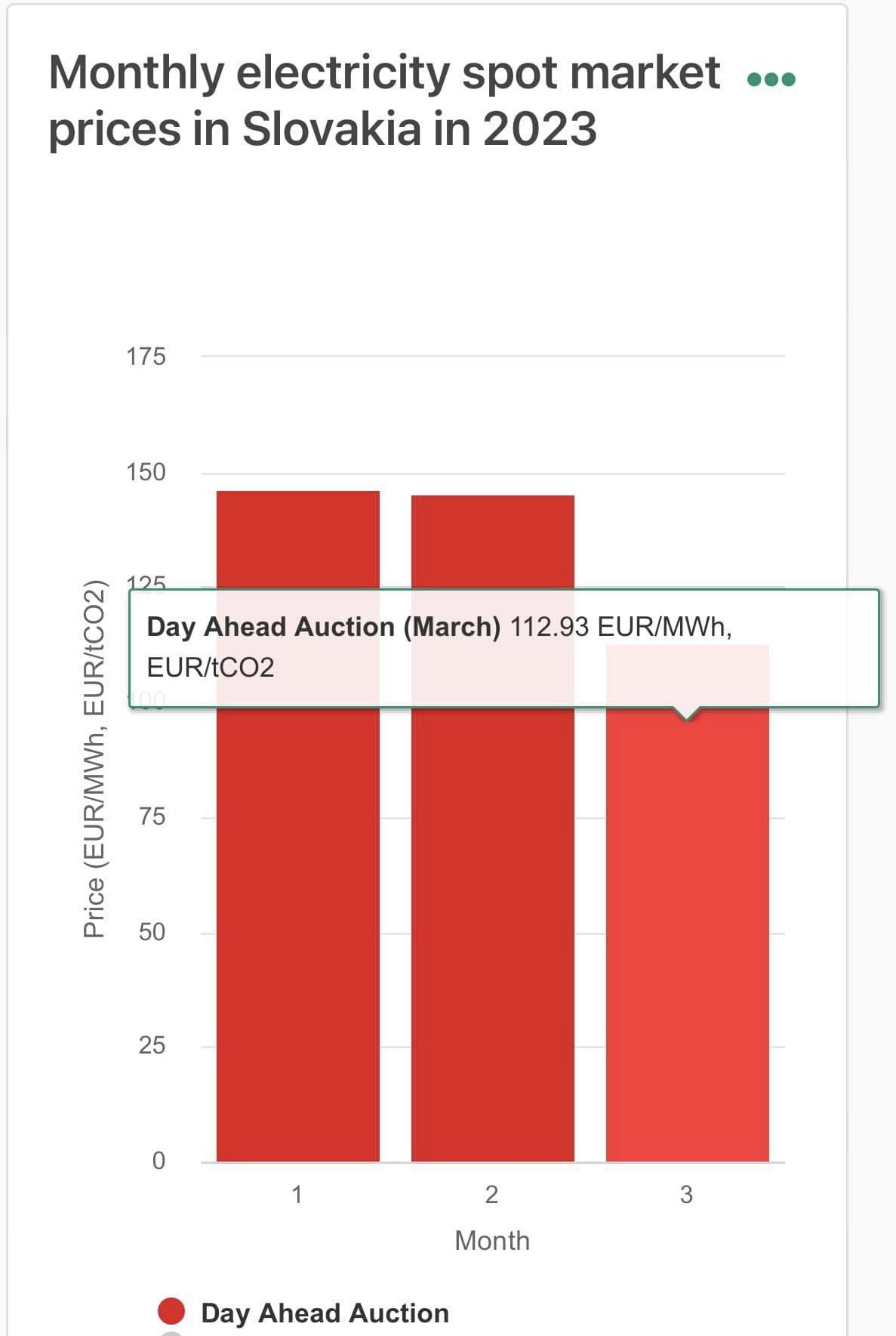Click the 150 y-axis label

coord(146,472)
